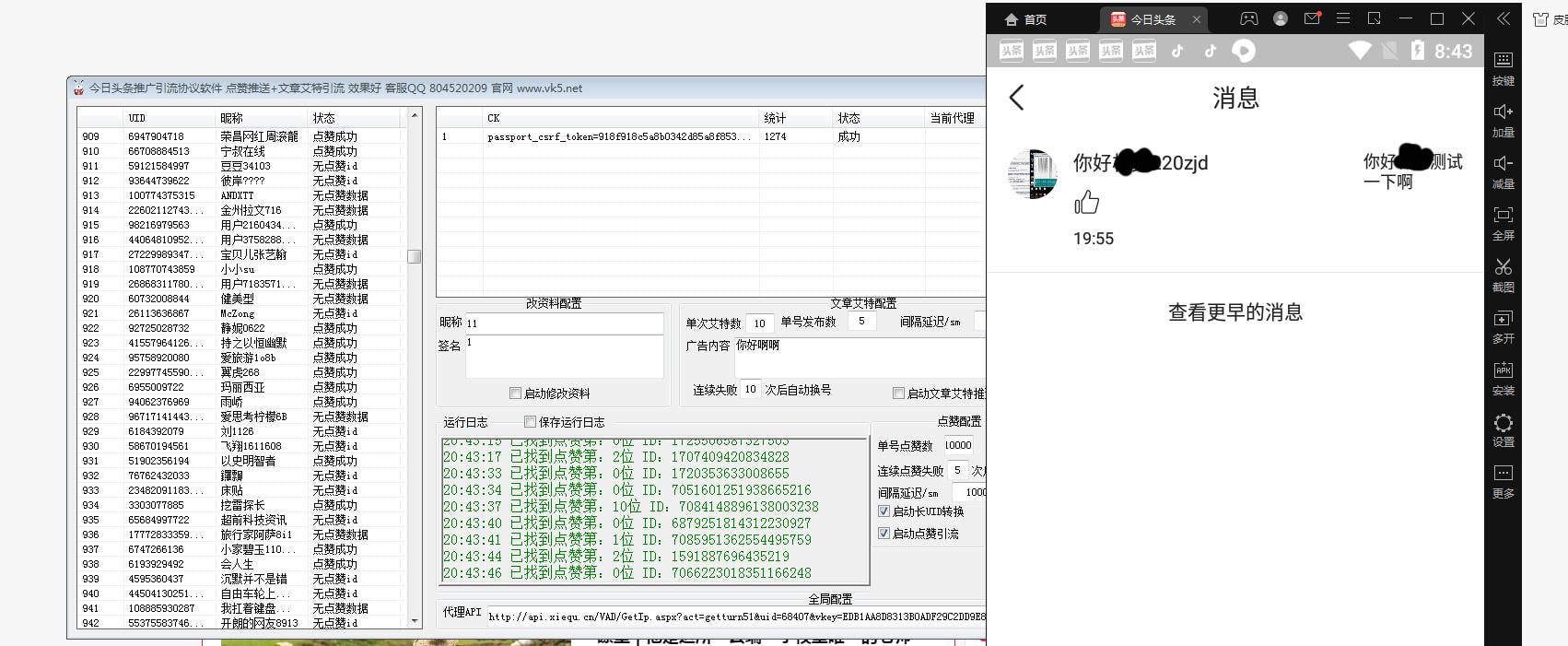1568x646 pixels.
Task: Close the 今日头条 emulator tab
Action: click(x=1197, y=19)
